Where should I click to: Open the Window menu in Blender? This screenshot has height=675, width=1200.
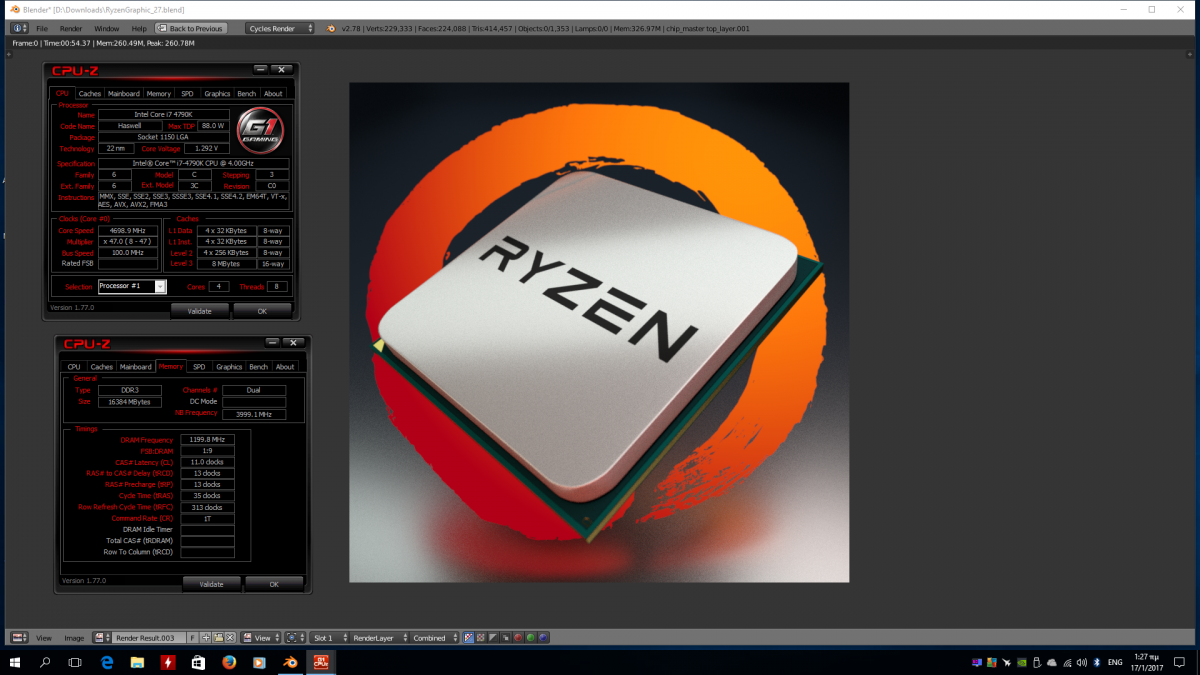click(106, 28)
